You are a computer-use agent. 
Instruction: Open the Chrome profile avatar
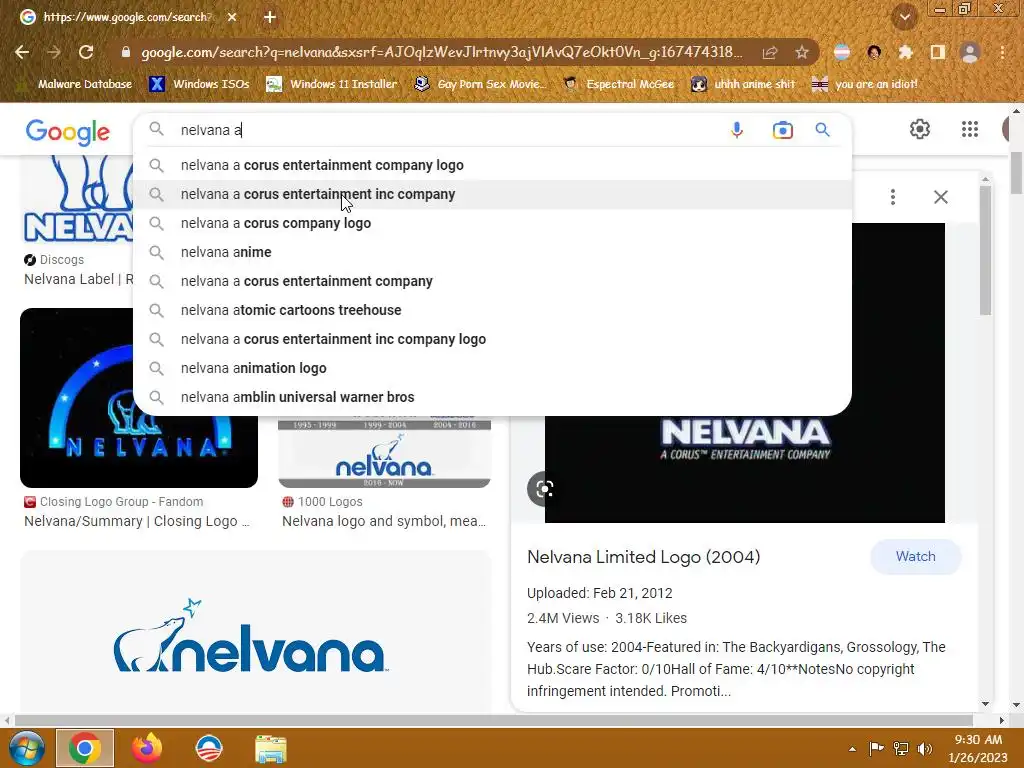[x=970, y=52]
